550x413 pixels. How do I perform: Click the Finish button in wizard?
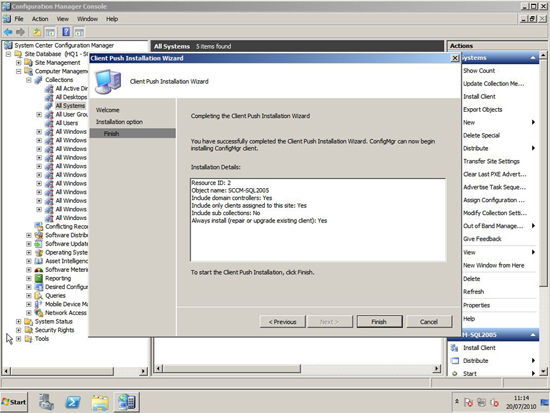pos(379,322)
